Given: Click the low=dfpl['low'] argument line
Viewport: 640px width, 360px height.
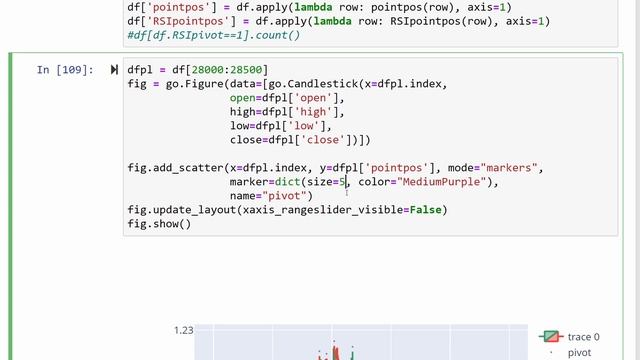Looking at the screenshot, I should (x=281, y=126).
